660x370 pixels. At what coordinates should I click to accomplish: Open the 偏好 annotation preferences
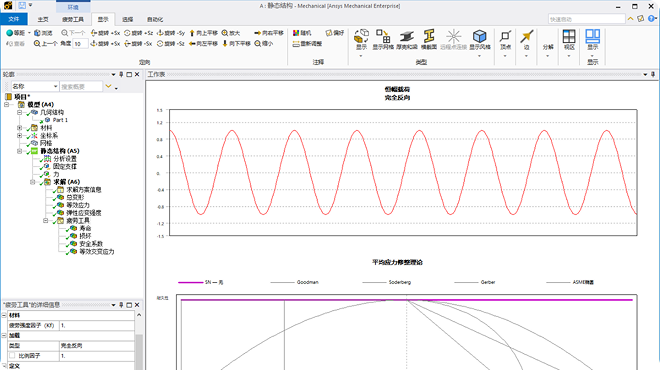(335, 33)
